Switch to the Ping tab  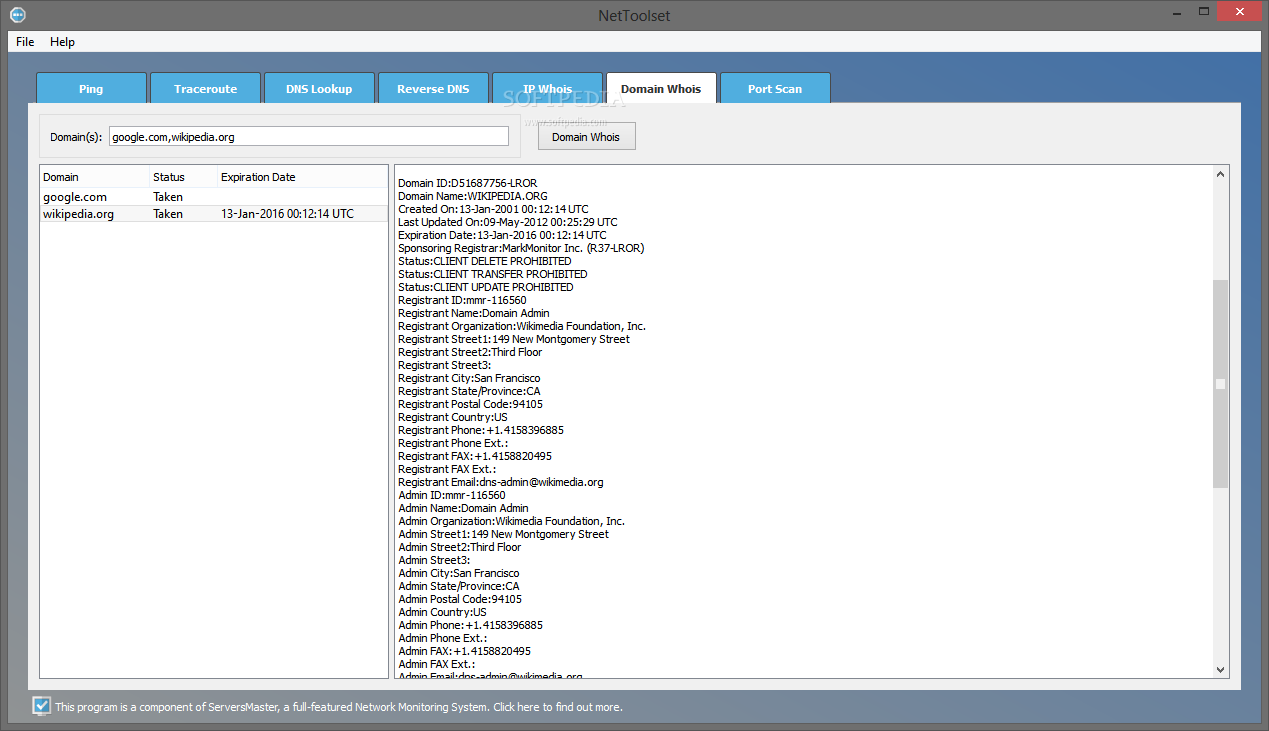[x=91, y=88]
